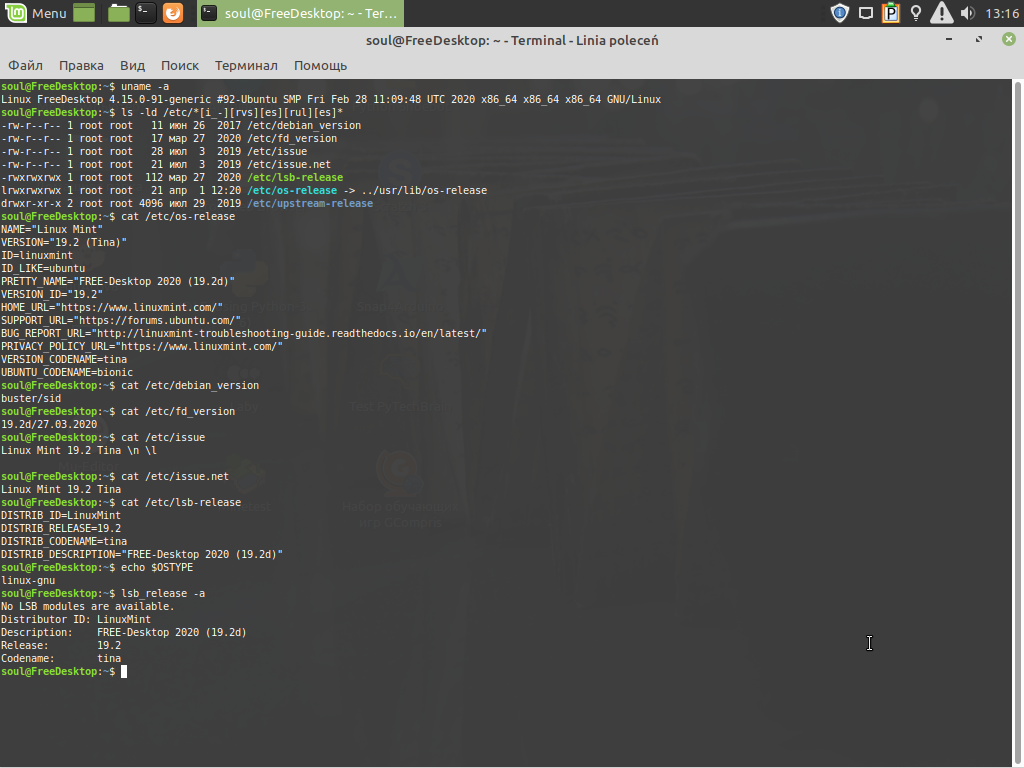Click the text cursor at the last prompt
Image resolution: width=1024 pixels, height=768 pixels.
pyautogui.click(x=124, y=671)
